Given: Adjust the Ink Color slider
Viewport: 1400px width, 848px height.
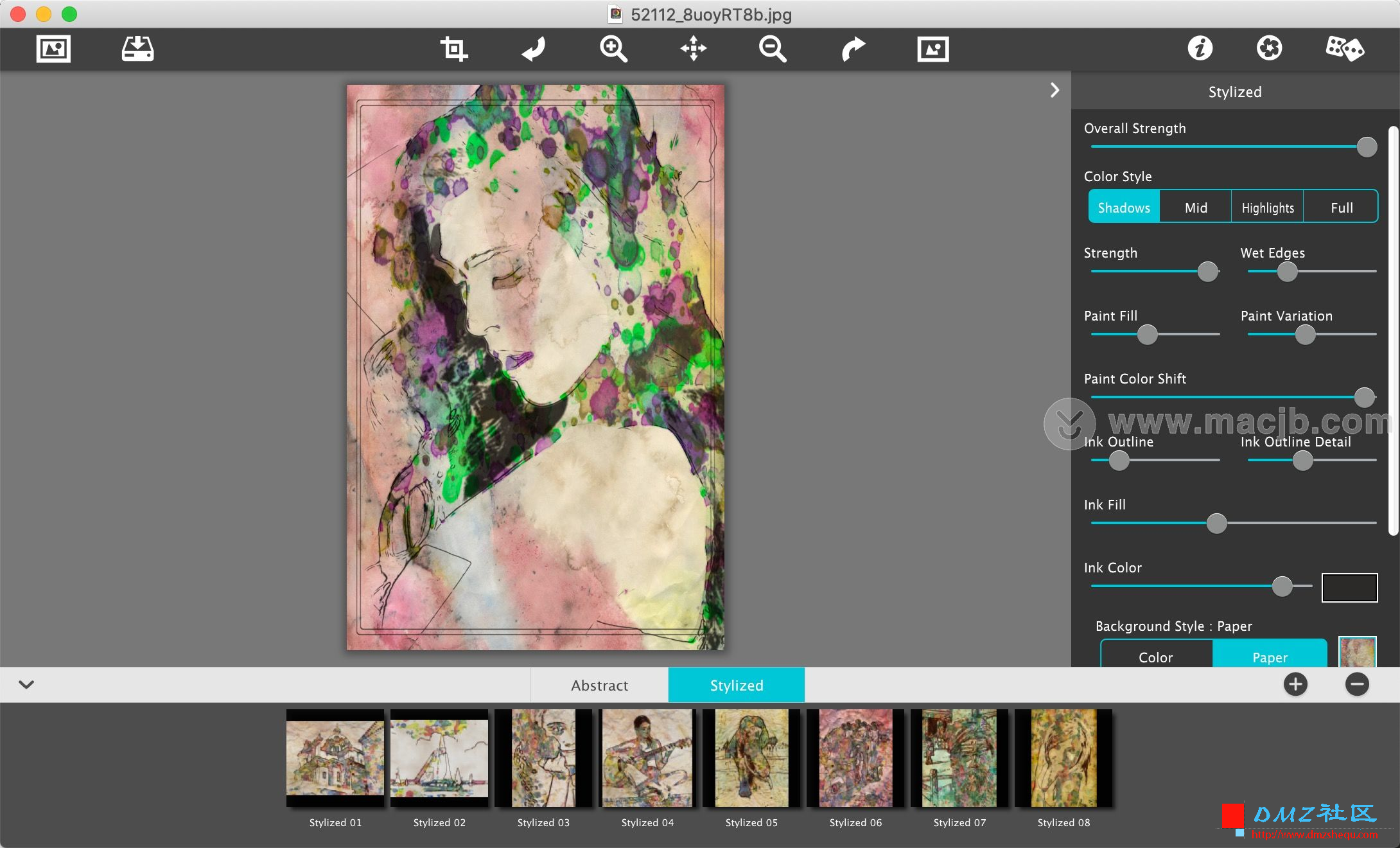Looking at the screenshot, I should 1282,586.
